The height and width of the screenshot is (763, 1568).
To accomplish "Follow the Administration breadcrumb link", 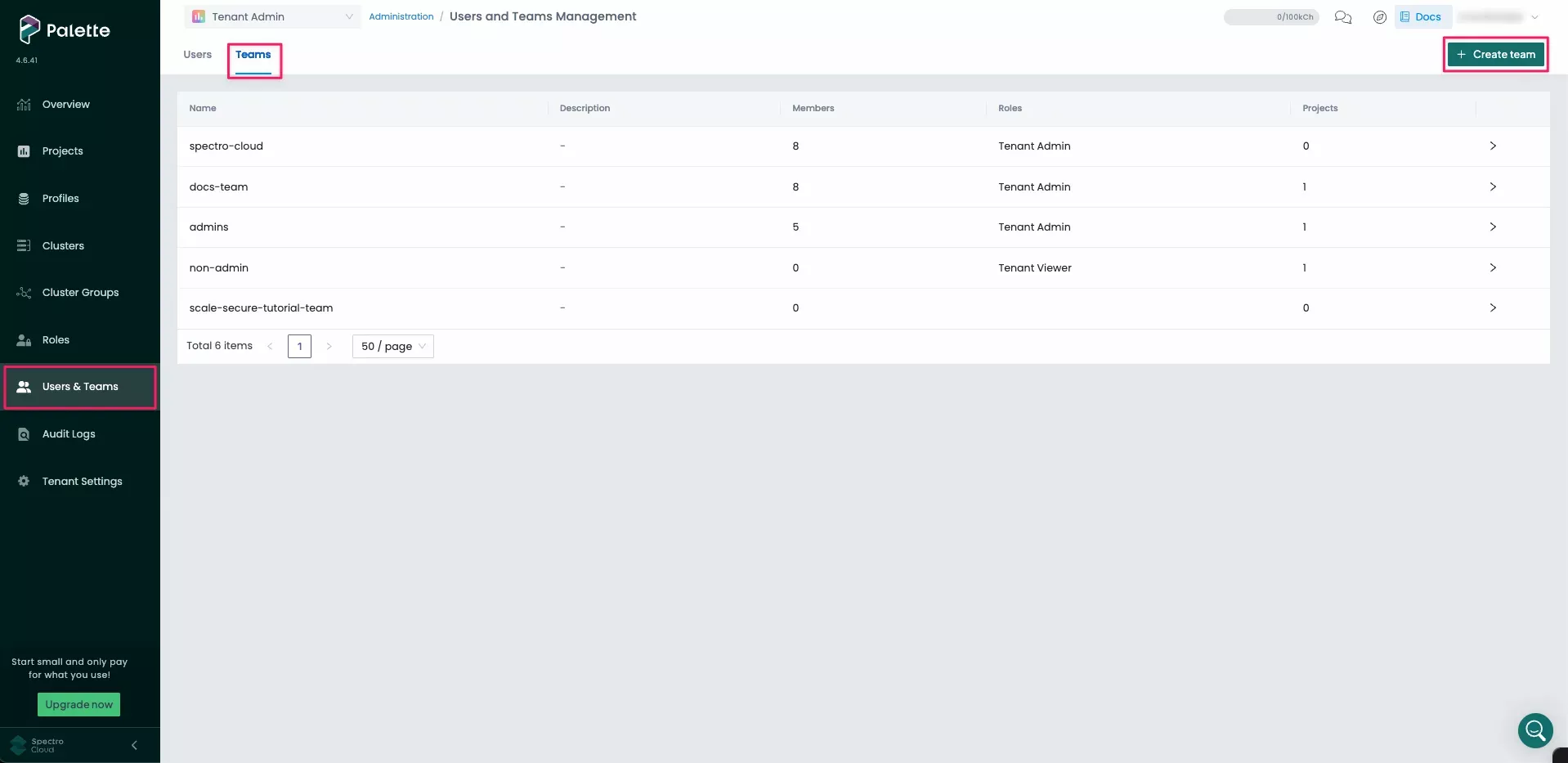I will (401, 17).
